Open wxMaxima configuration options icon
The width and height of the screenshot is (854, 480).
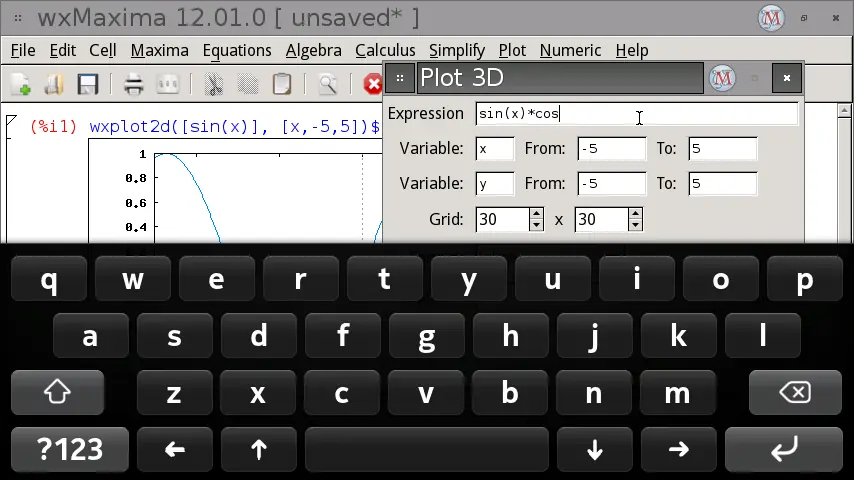click(168, 84)
